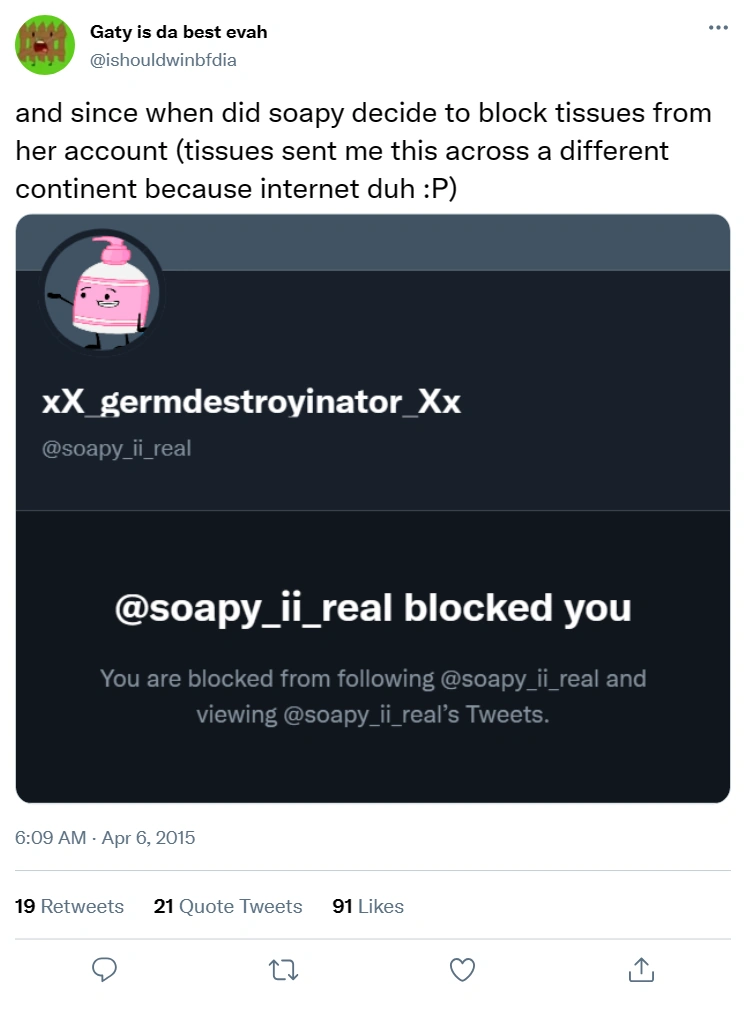Image resolution: width=746 pixels, height=1015 pixels.
Task: Click the xX_germdestroyinator_Xx display name
Action: 251,402
